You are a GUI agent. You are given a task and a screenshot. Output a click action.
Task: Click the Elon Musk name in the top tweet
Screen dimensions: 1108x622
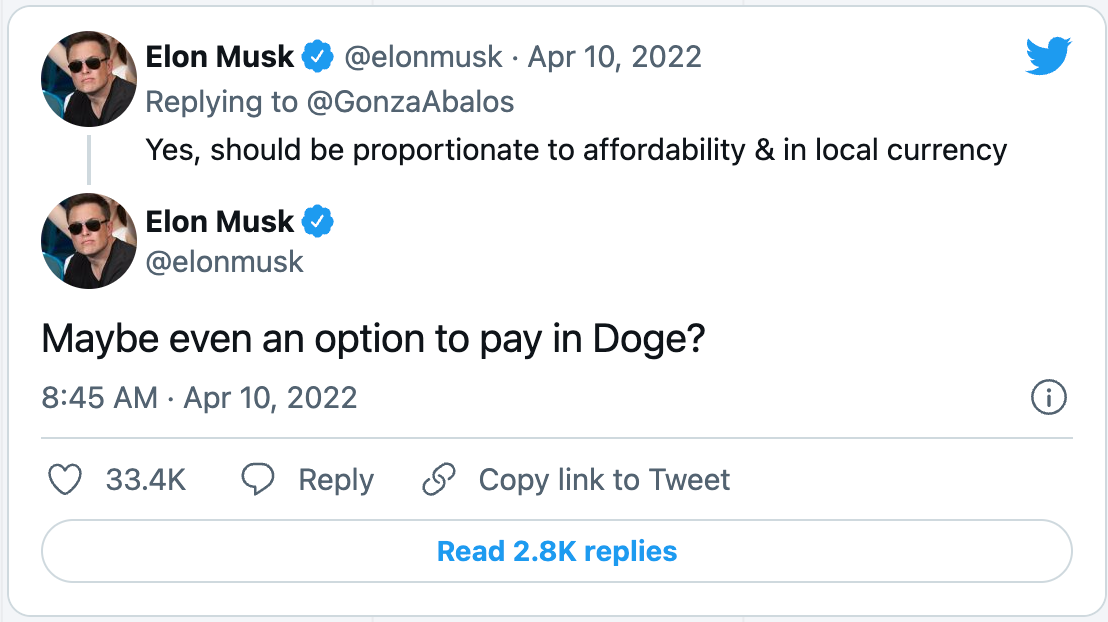[220, 57]
